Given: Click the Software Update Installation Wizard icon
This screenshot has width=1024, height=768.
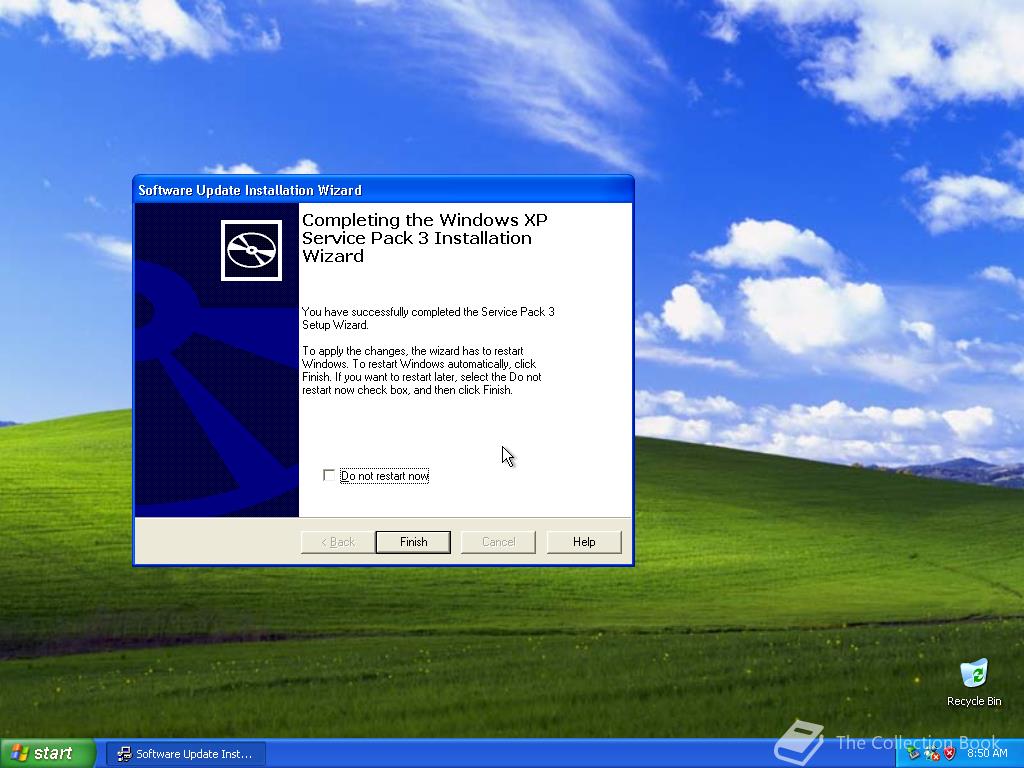Looking at the screenshot, I should pos(252,250).
